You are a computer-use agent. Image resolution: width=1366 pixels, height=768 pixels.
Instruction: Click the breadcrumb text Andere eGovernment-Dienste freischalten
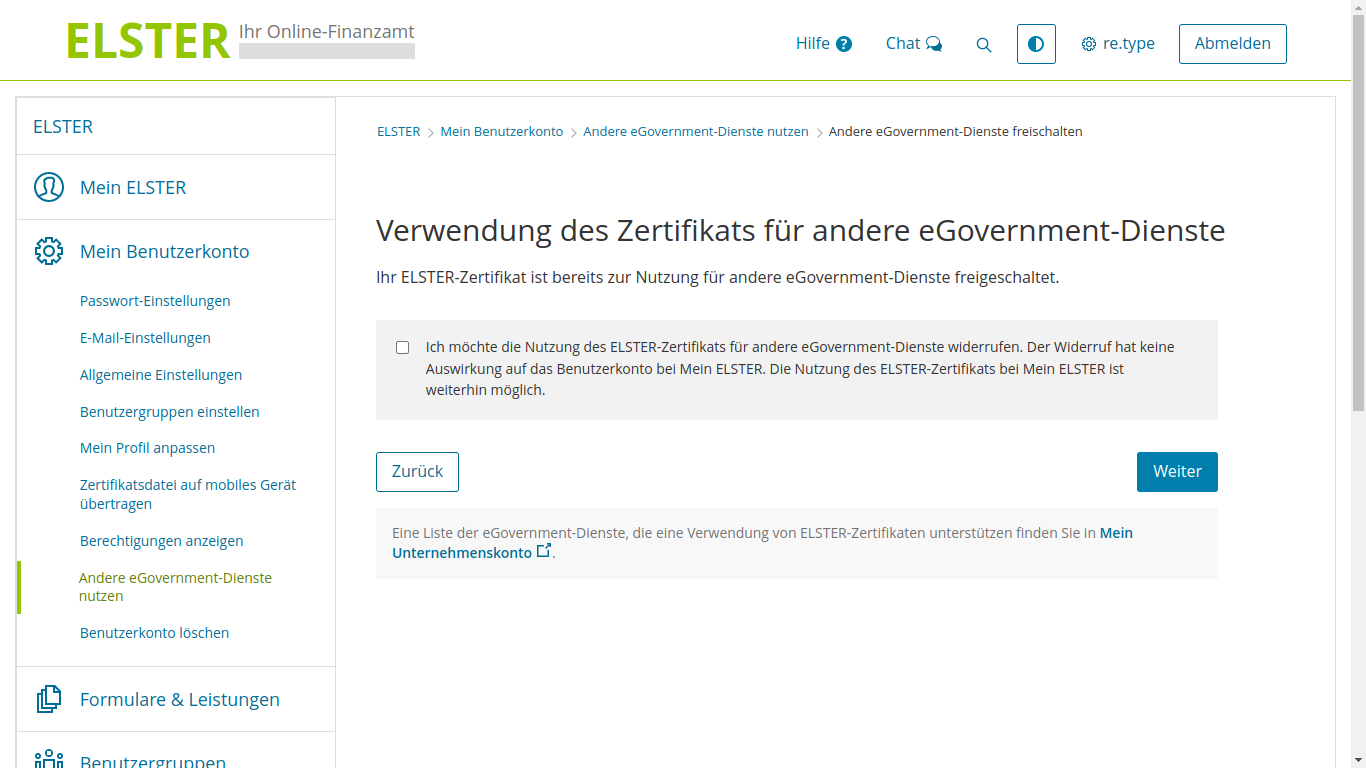pos(955,132)
